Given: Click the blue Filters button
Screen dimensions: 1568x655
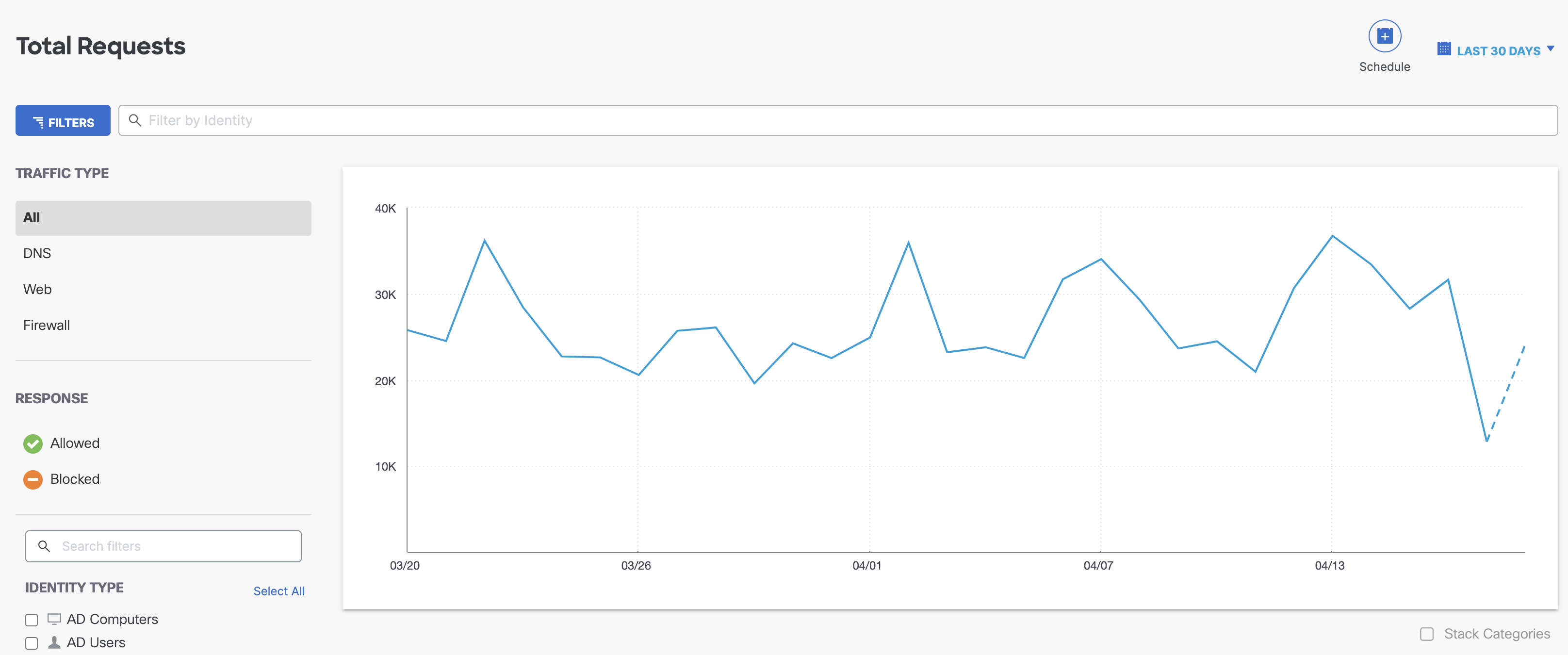Looking at the screenshot, I should pos(63,120).
